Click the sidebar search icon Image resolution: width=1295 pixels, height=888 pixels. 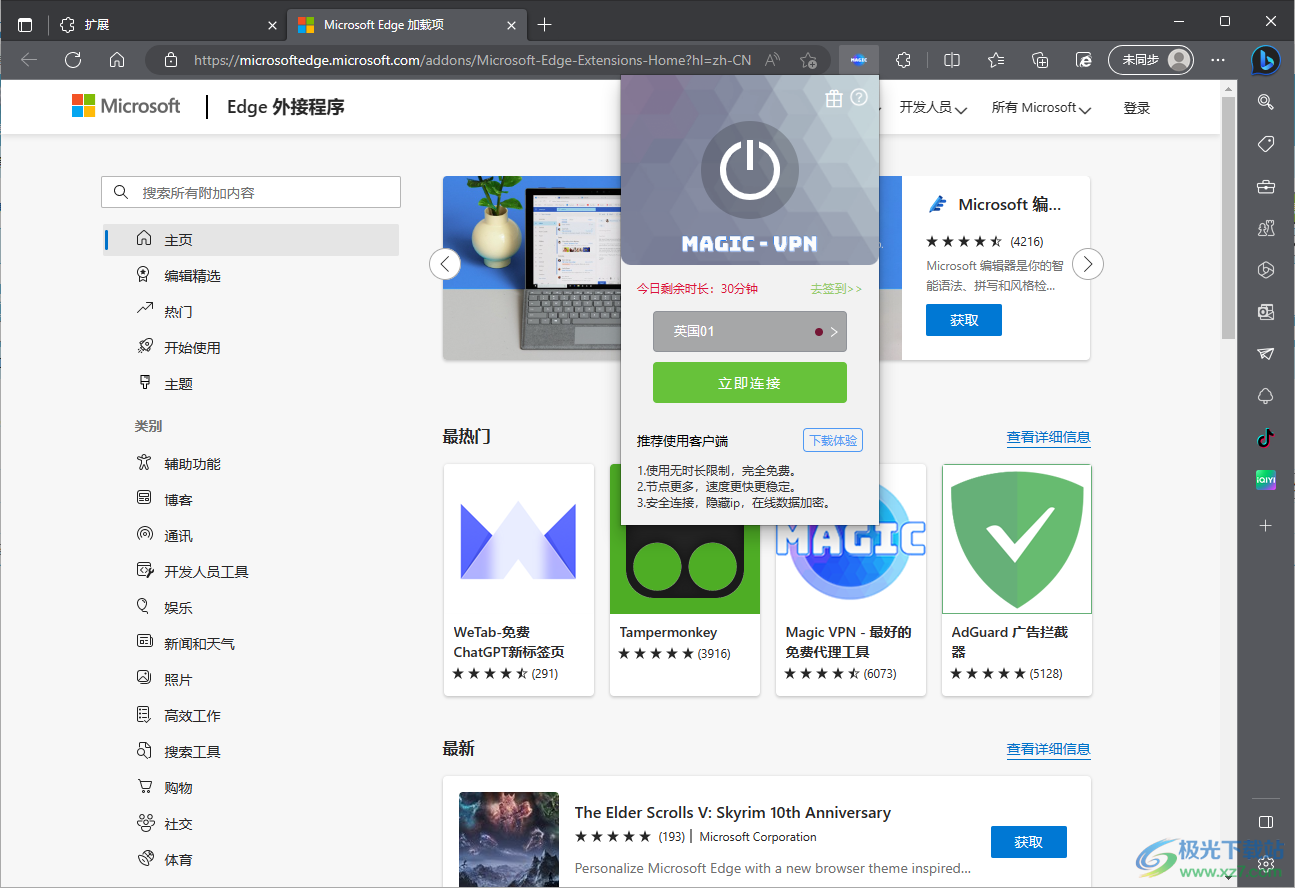pos(1265,101)
